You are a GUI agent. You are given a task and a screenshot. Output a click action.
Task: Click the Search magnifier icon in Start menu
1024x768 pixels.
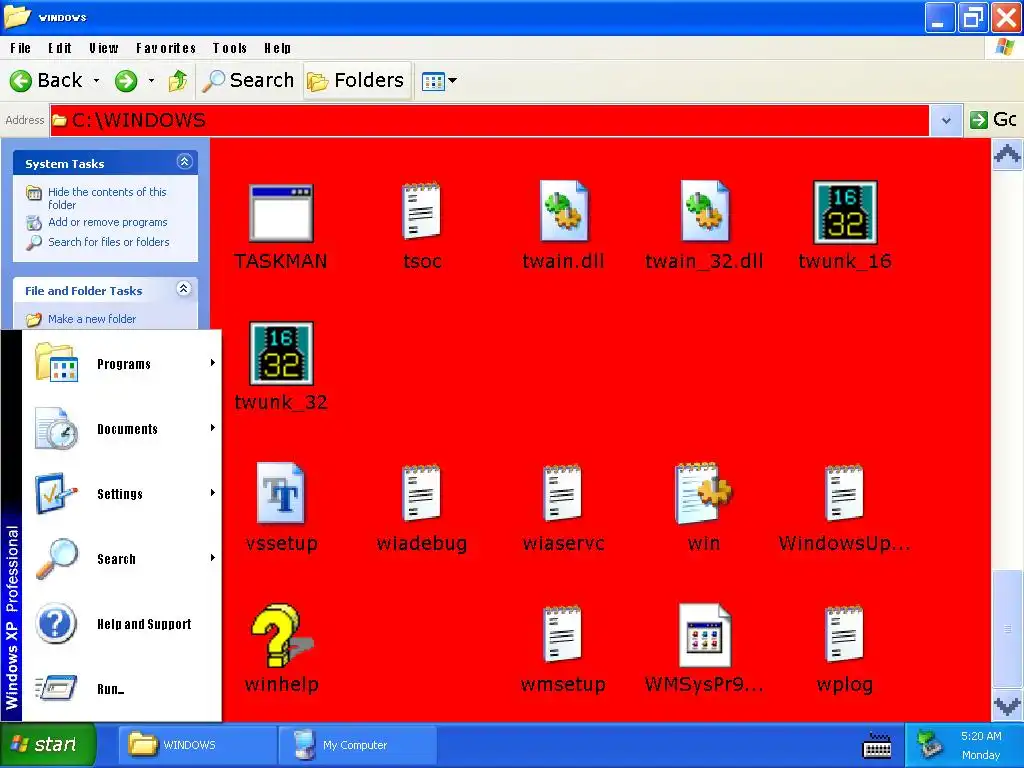[x=56, y=559]
